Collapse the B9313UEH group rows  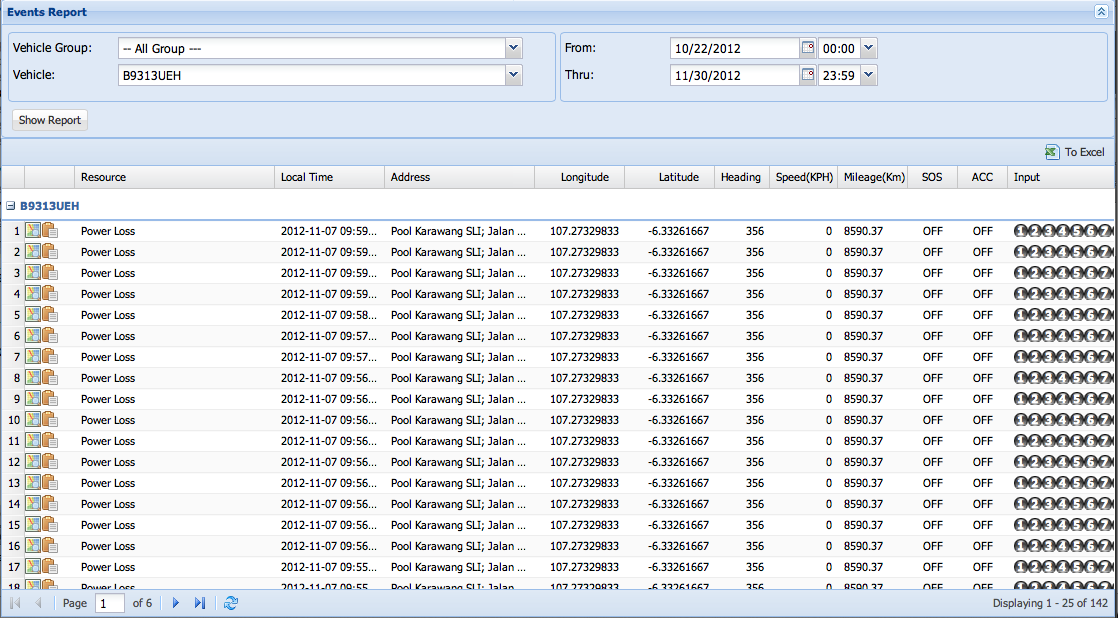pyautogui.click(x=10, y=206)
